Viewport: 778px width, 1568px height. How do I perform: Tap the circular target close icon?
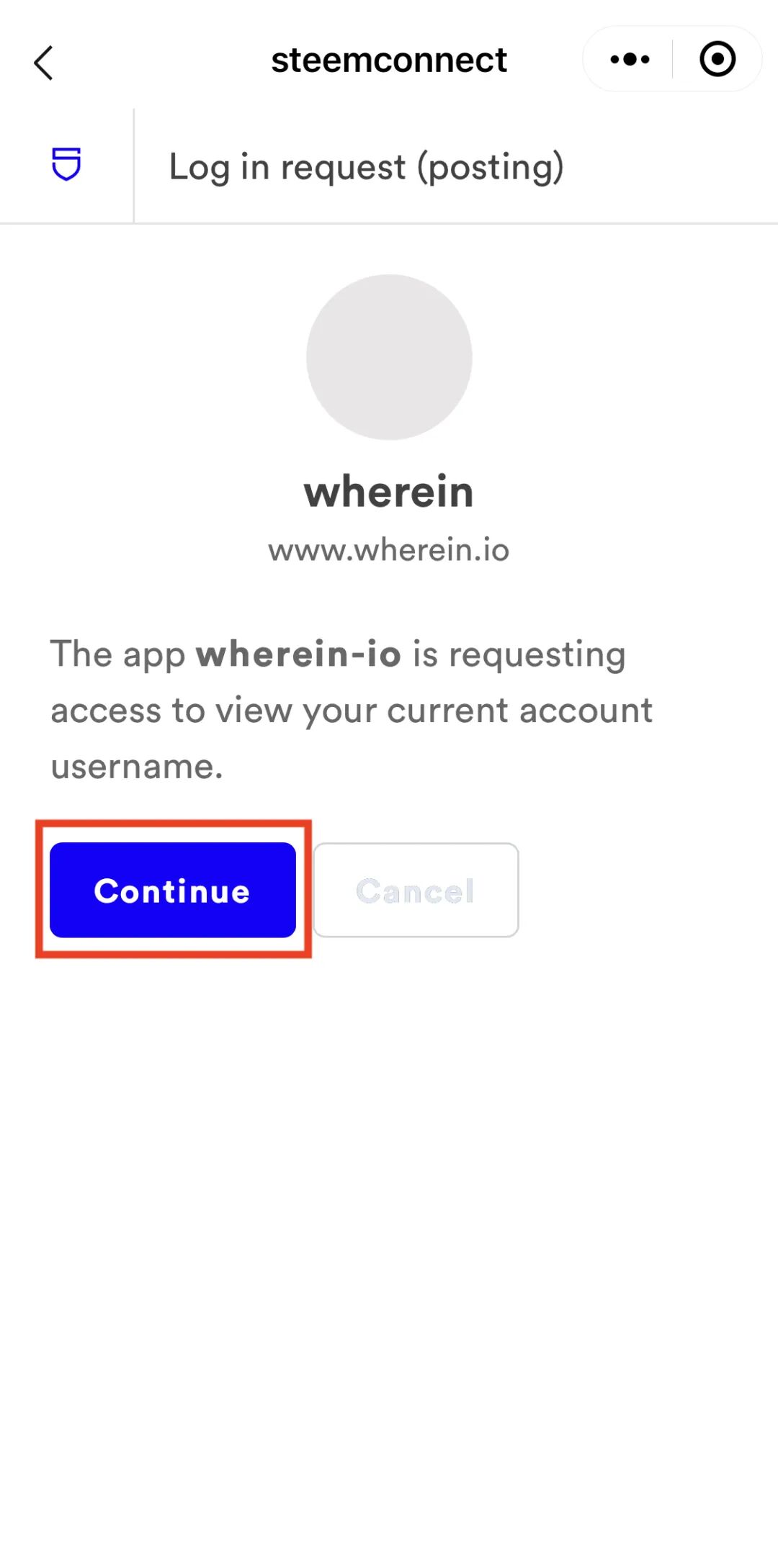717,59
